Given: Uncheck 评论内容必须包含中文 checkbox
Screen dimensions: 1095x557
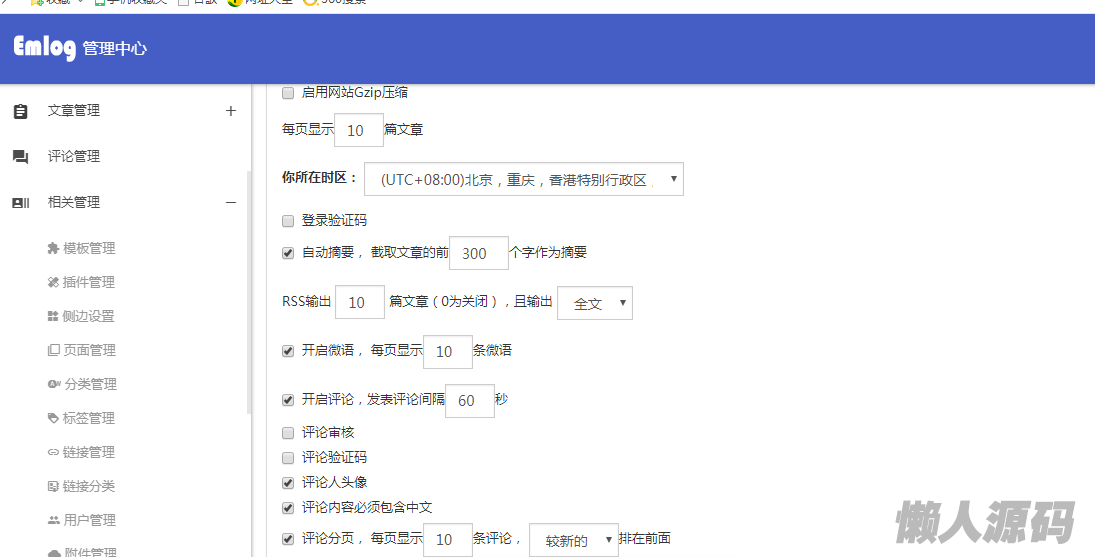Looking at the screenshot, I should point(288,508).
